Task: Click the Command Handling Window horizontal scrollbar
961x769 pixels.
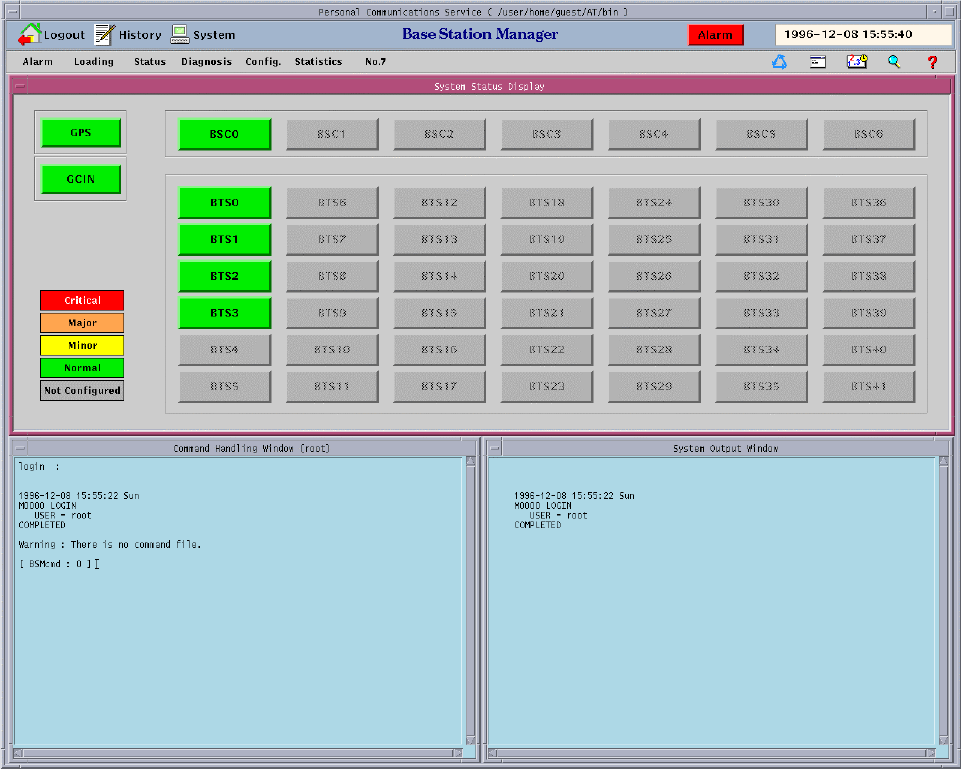Action: (238, 753)
